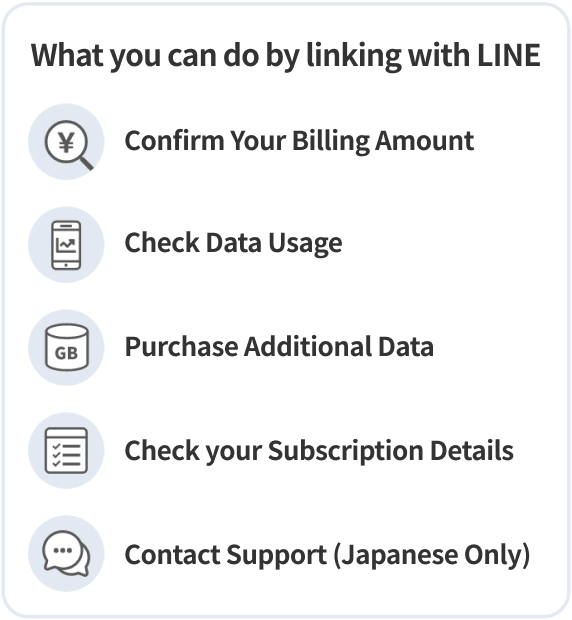572x620 pixels.
Task: Open Check your Subscription Details
Action: (319, 451)
